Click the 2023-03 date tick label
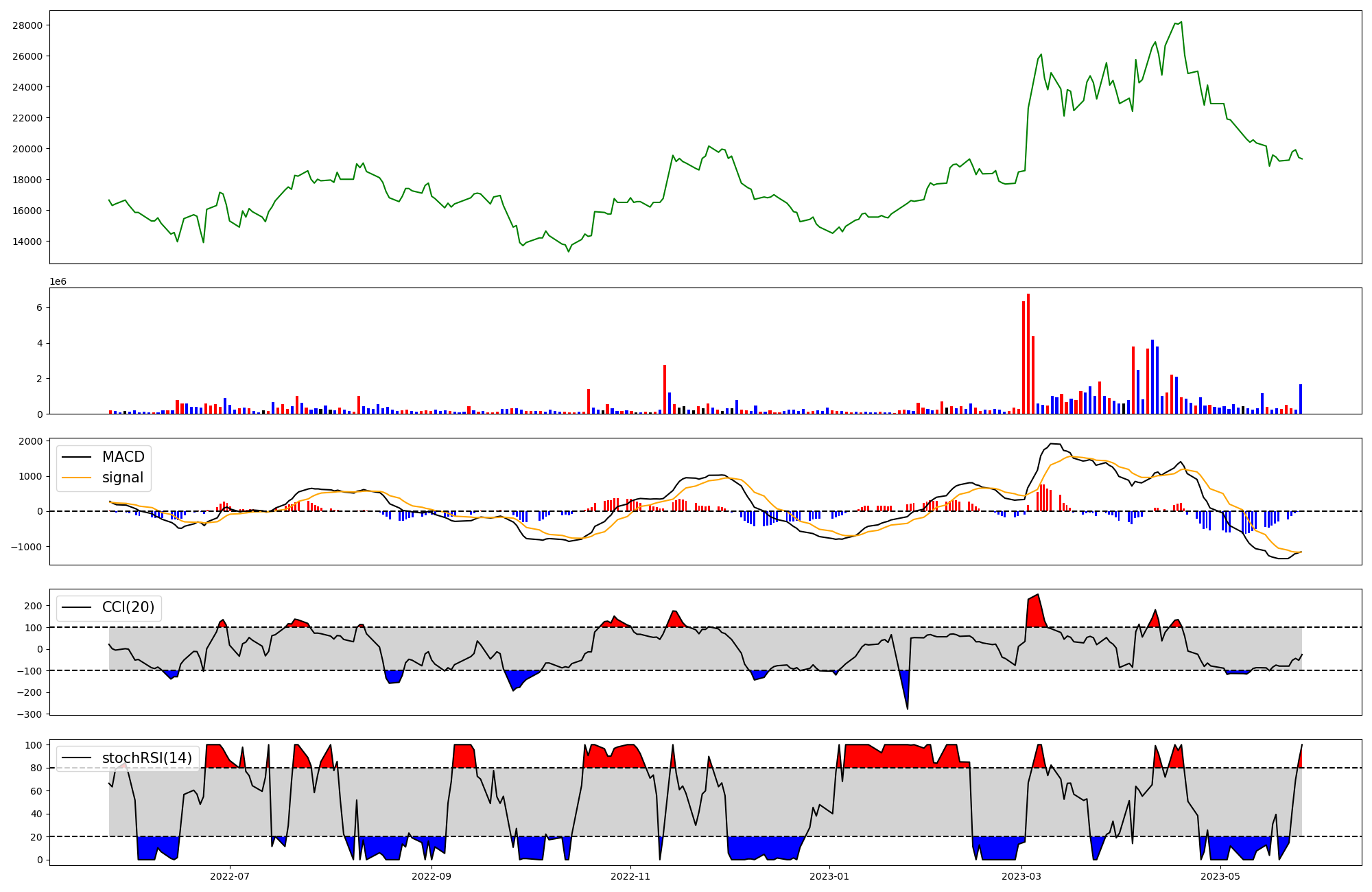Screen dimensions: 1372x892 pyautogui.click(x=1021, y=876)
